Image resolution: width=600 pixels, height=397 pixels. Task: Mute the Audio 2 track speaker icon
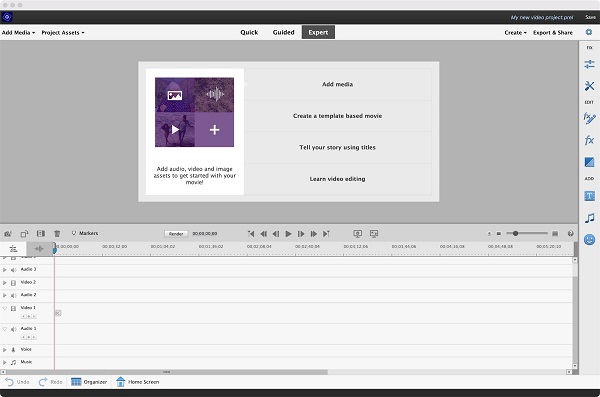(13, 296)
